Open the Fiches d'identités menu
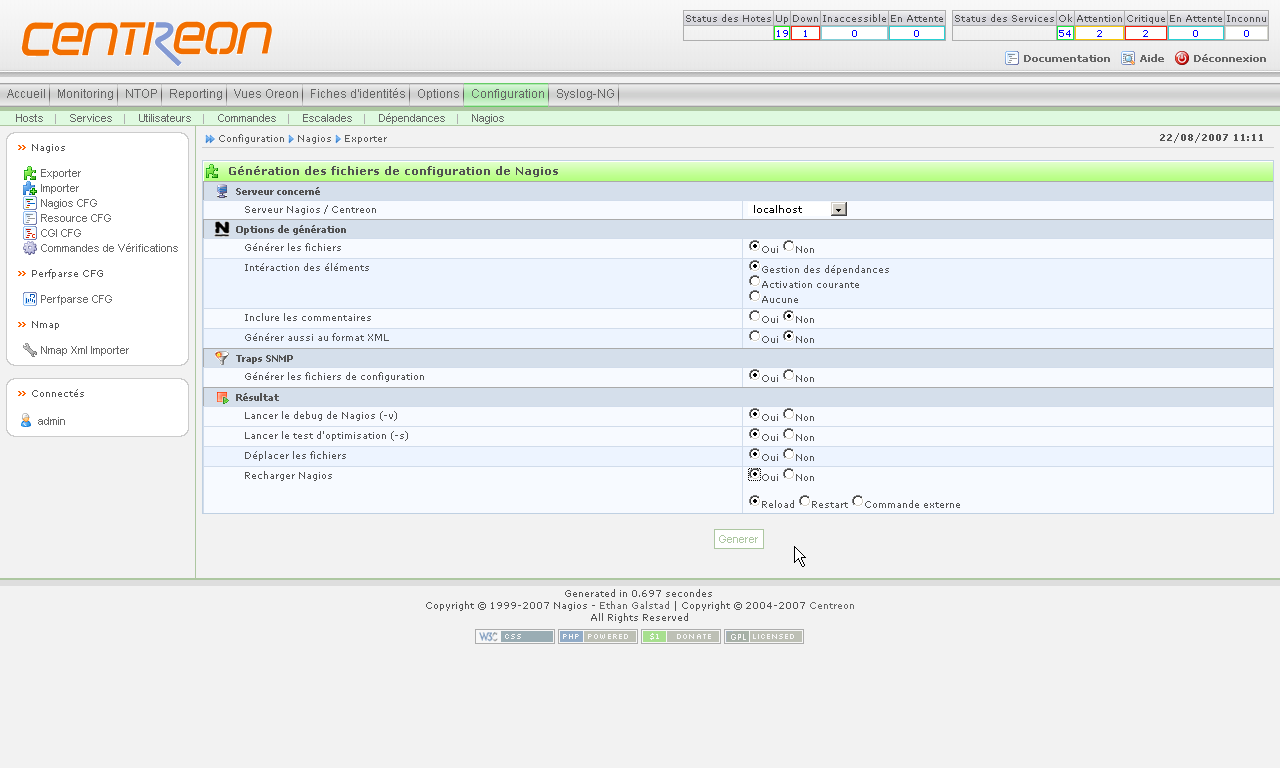The height and width of the screenshot is (768, 1280). pyautogui.click(x=358, y=94)
